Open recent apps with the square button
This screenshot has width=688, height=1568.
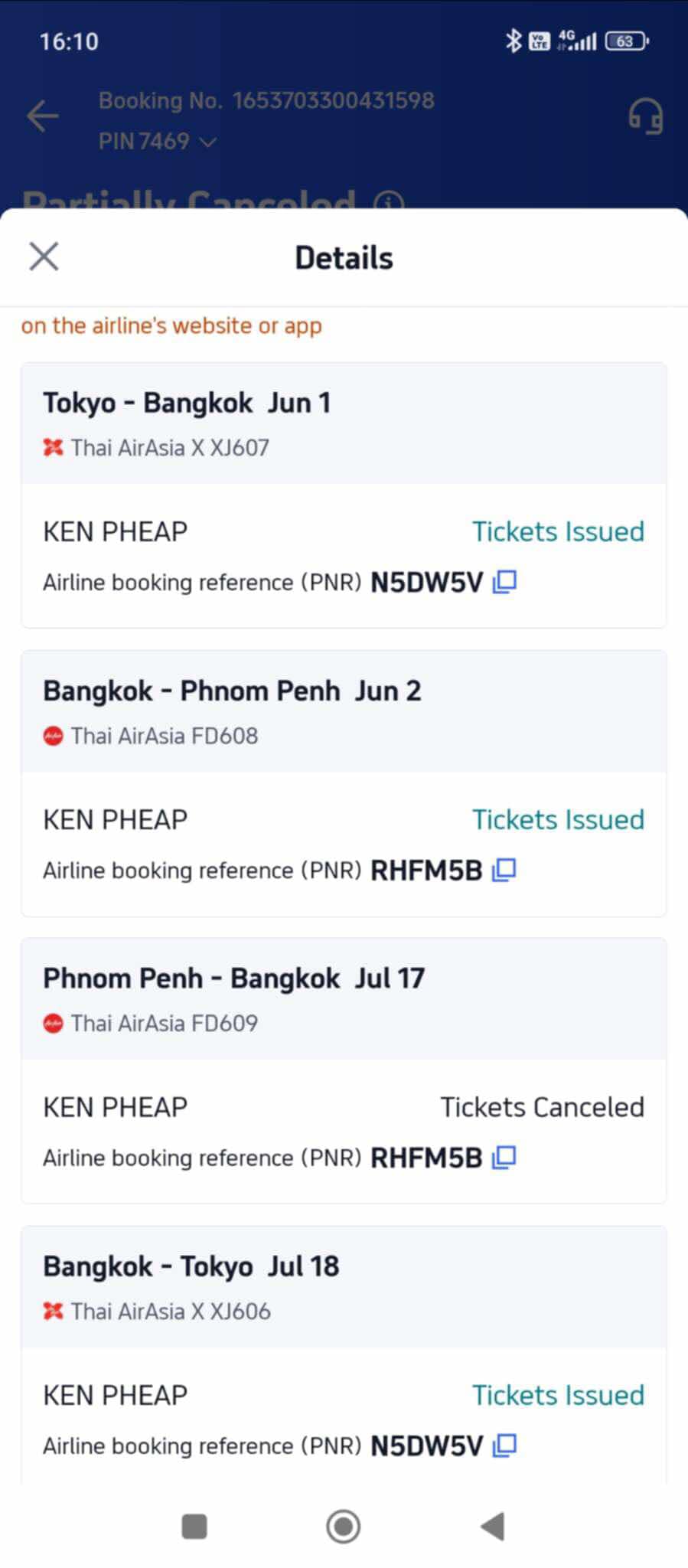[194, 1526]
